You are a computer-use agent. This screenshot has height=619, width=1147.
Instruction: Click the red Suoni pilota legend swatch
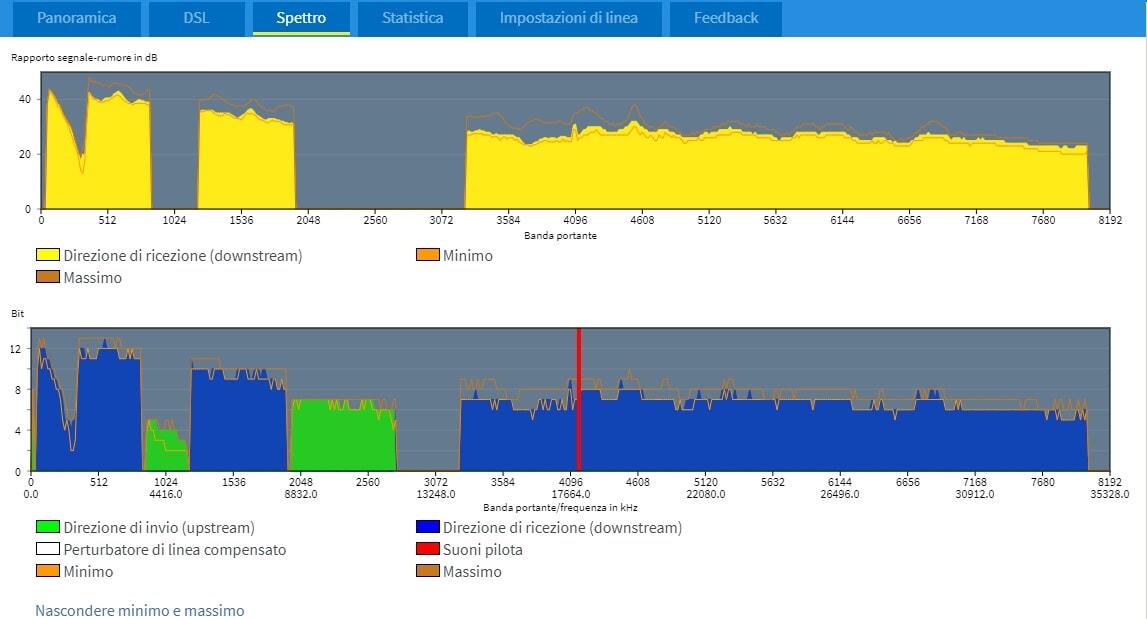427,550
